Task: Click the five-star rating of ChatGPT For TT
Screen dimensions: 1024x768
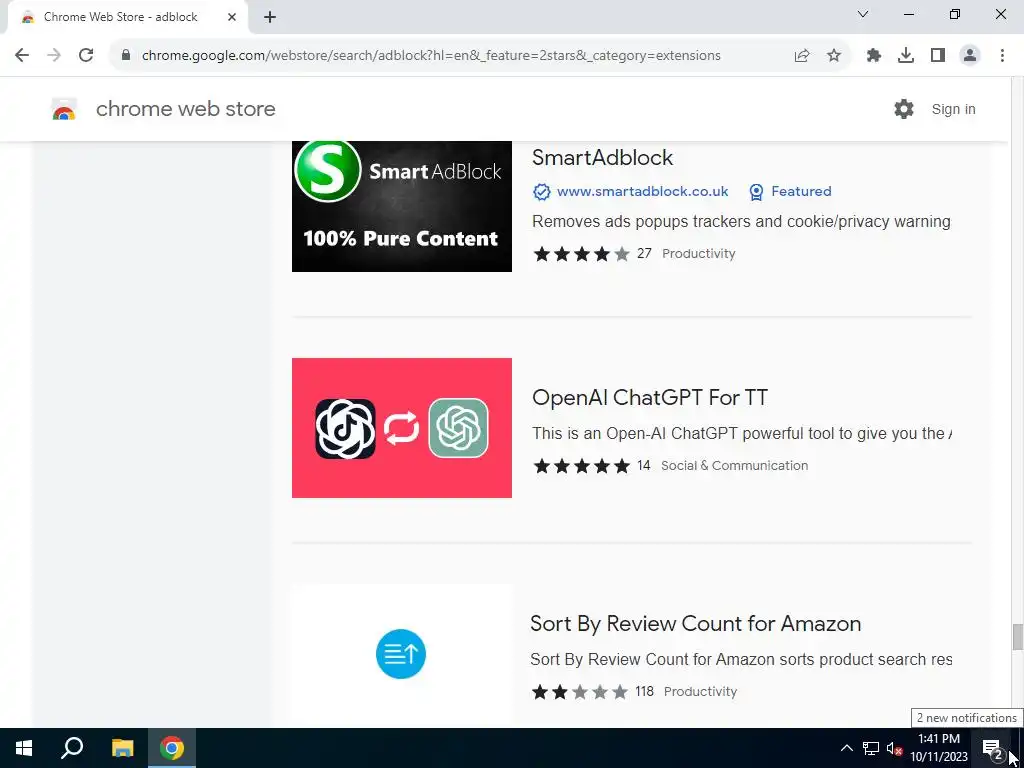Action: click(582, 466)
